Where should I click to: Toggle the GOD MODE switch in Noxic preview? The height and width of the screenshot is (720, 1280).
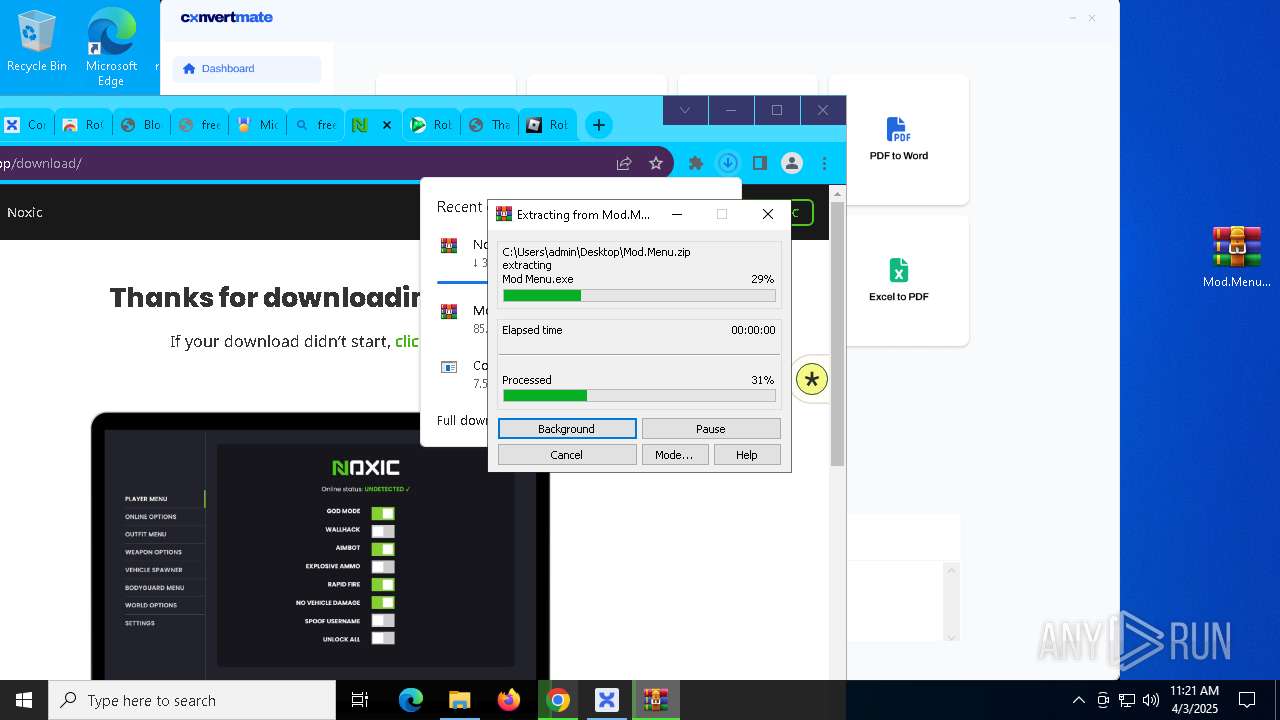click(x=383, y=513)
